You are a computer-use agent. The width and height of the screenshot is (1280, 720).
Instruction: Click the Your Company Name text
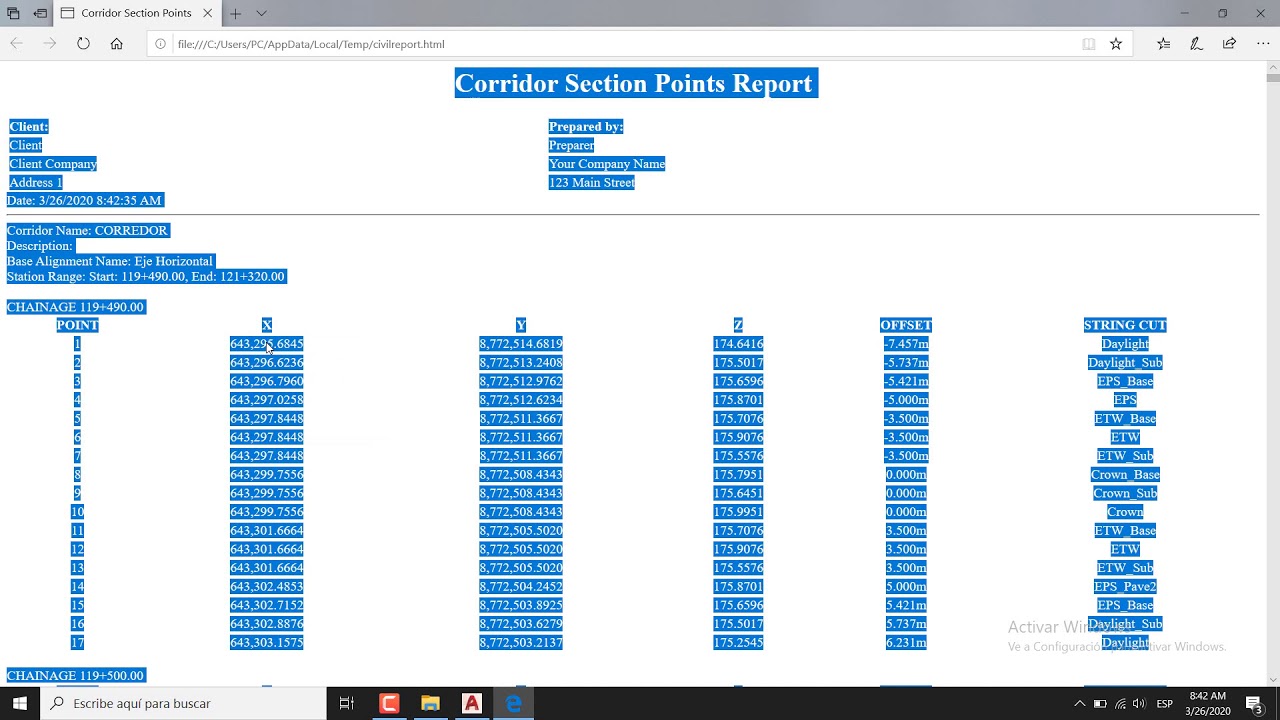point(607,164)
